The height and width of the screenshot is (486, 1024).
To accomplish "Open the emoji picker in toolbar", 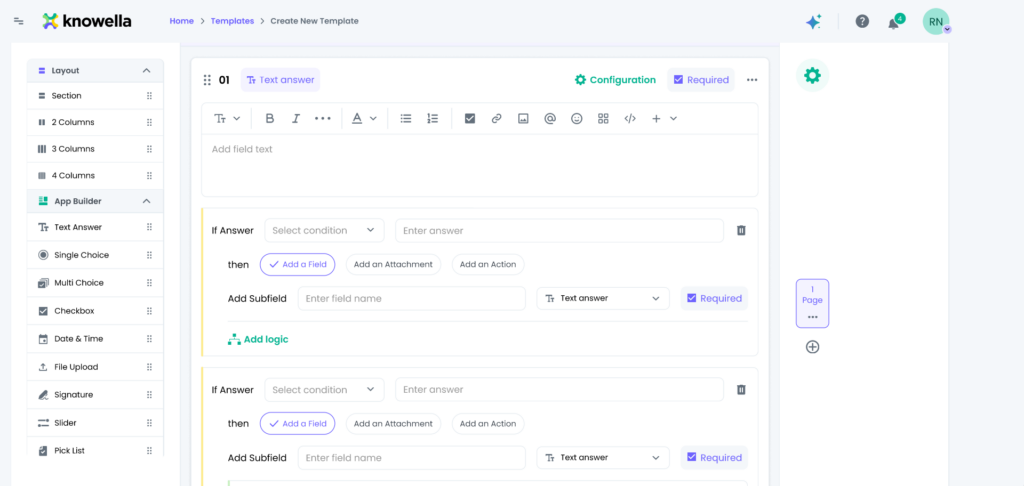I will pyautogui.click(x=576, y=118).
